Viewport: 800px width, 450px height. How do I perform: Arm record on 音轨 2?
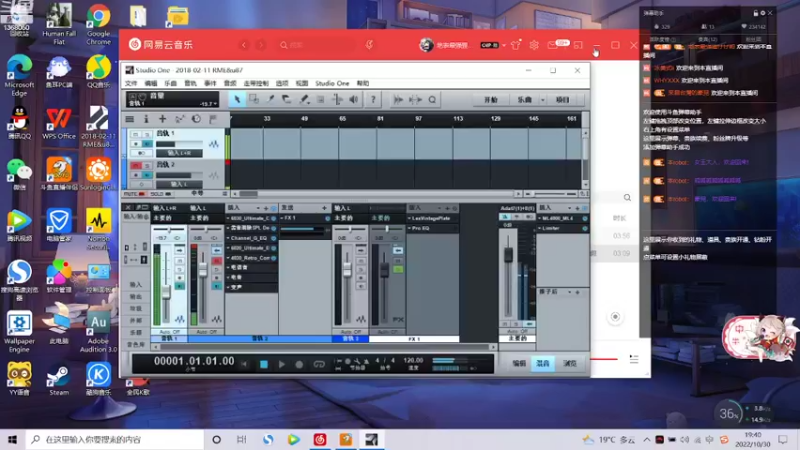[136, 175]
